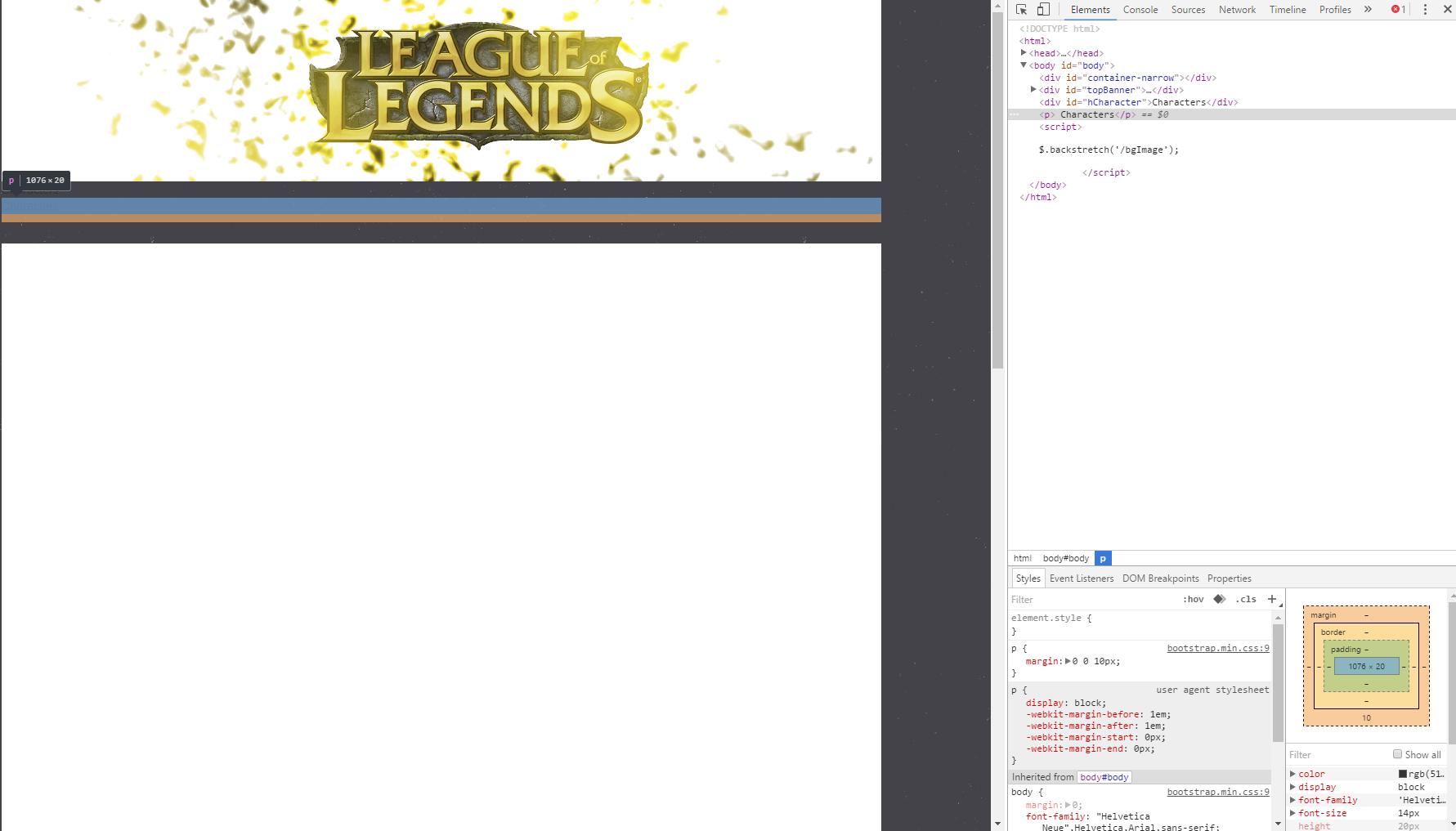Expand margin shorthand in p rule

(1068, 661)
